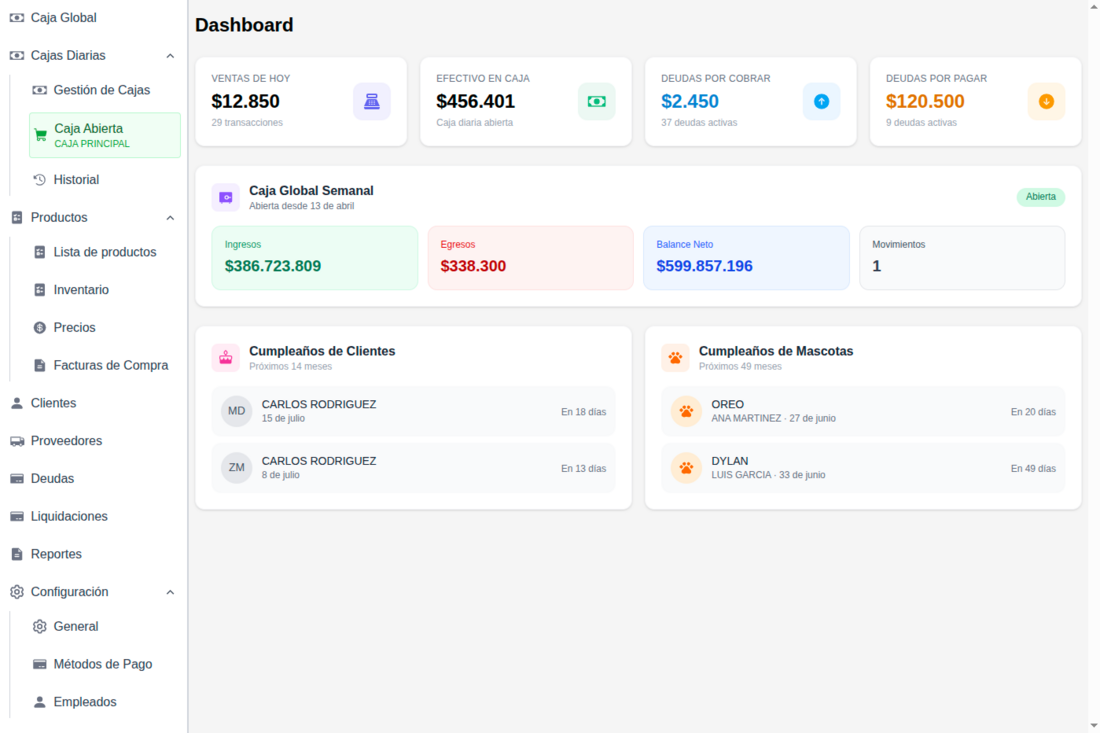Click the paw avatar next to OREO
Viewport: 1100px width, 733px height.
tap(686, 411)
